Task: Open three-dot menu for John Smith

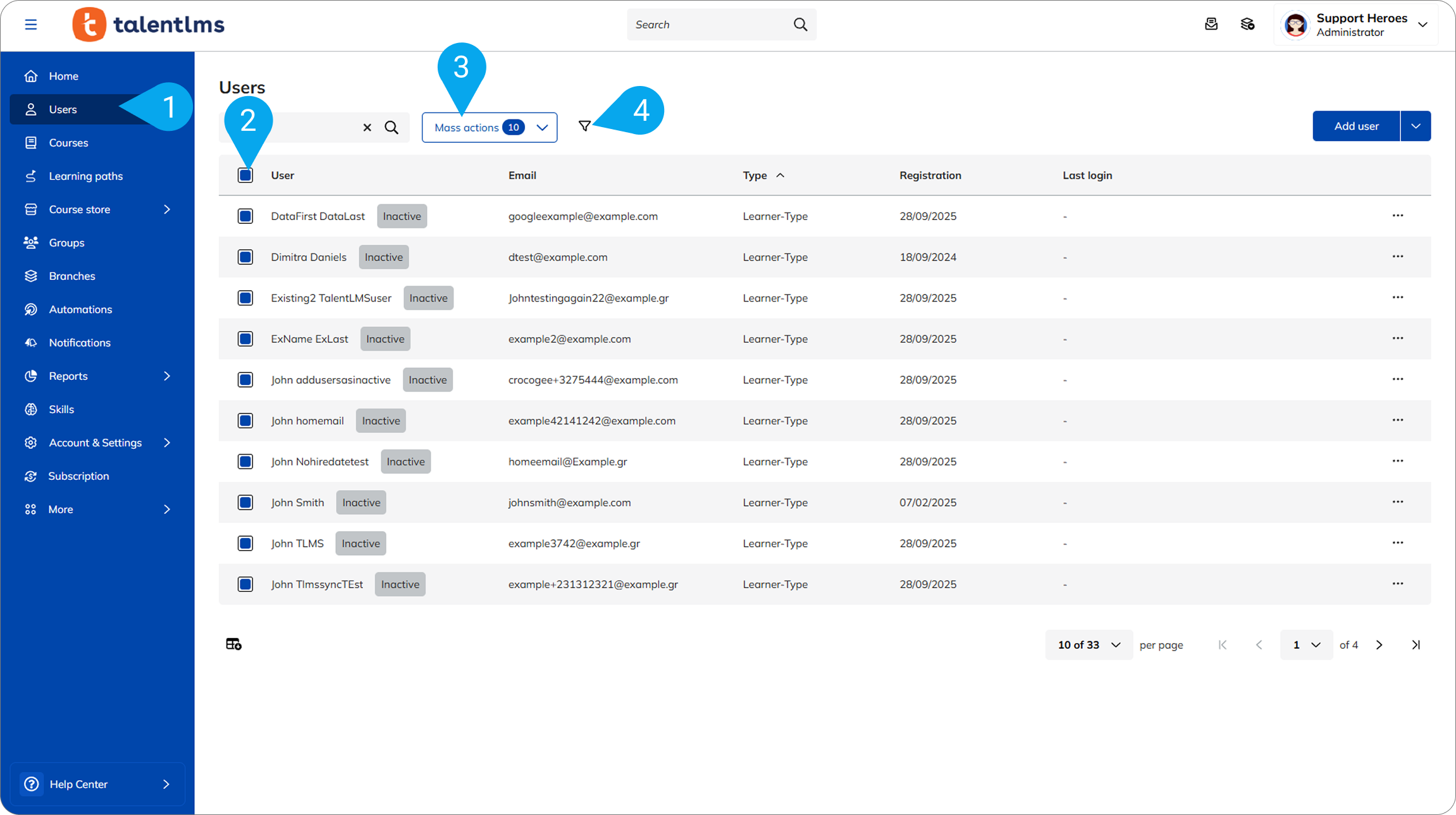Action: pos(1397,502)
